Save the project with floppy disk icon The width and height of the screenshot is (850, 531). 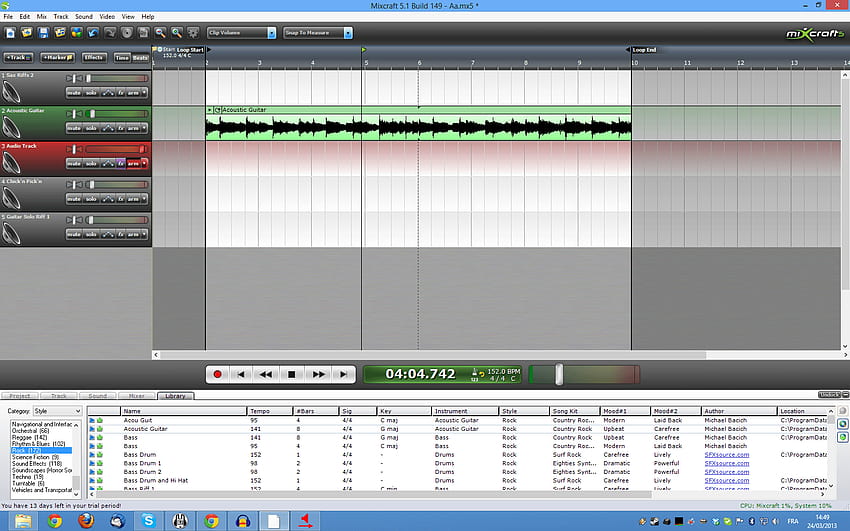pos(43,33)
